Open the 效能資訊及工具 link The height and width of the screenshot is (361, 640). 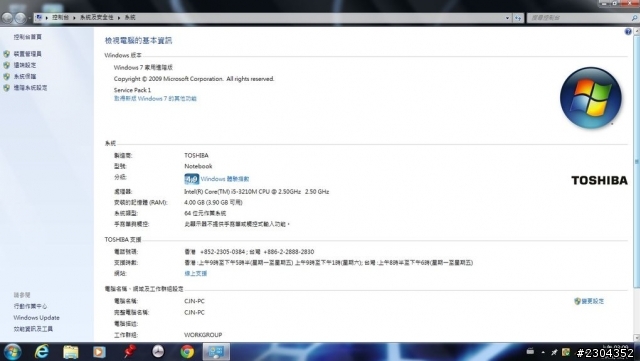pos(33,329)
